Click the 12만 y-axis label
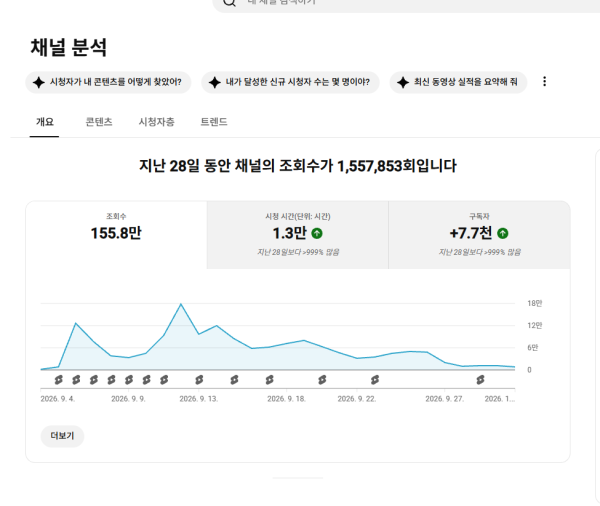Screen dimensions: 600x506 [535, 325]
